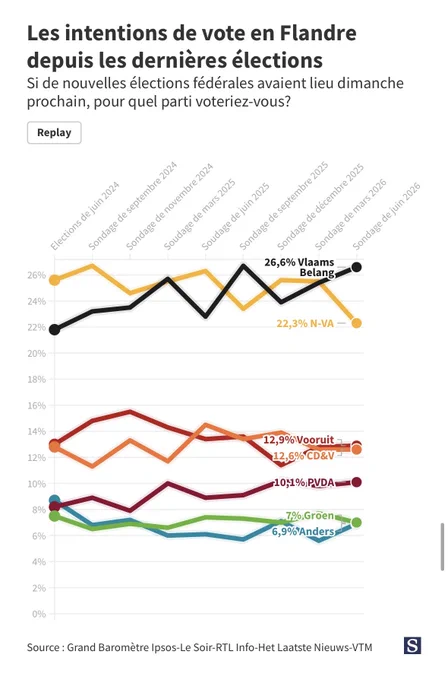Select the Vlaams Belang black endpoint dot

tap(356, 267)
